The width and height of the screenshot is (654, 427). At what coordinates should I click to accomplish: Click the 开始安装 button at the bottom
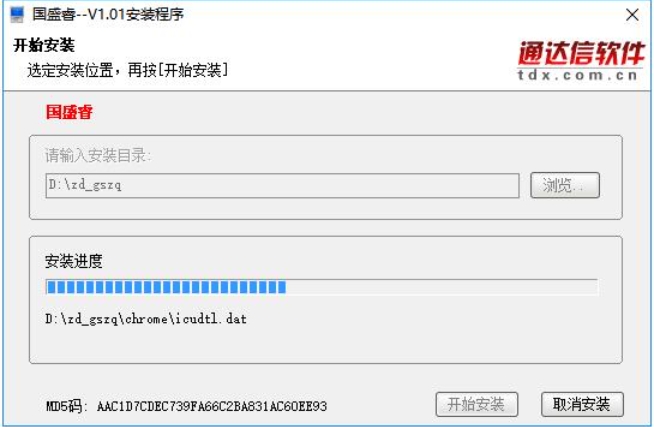click(x=477, y=404)
